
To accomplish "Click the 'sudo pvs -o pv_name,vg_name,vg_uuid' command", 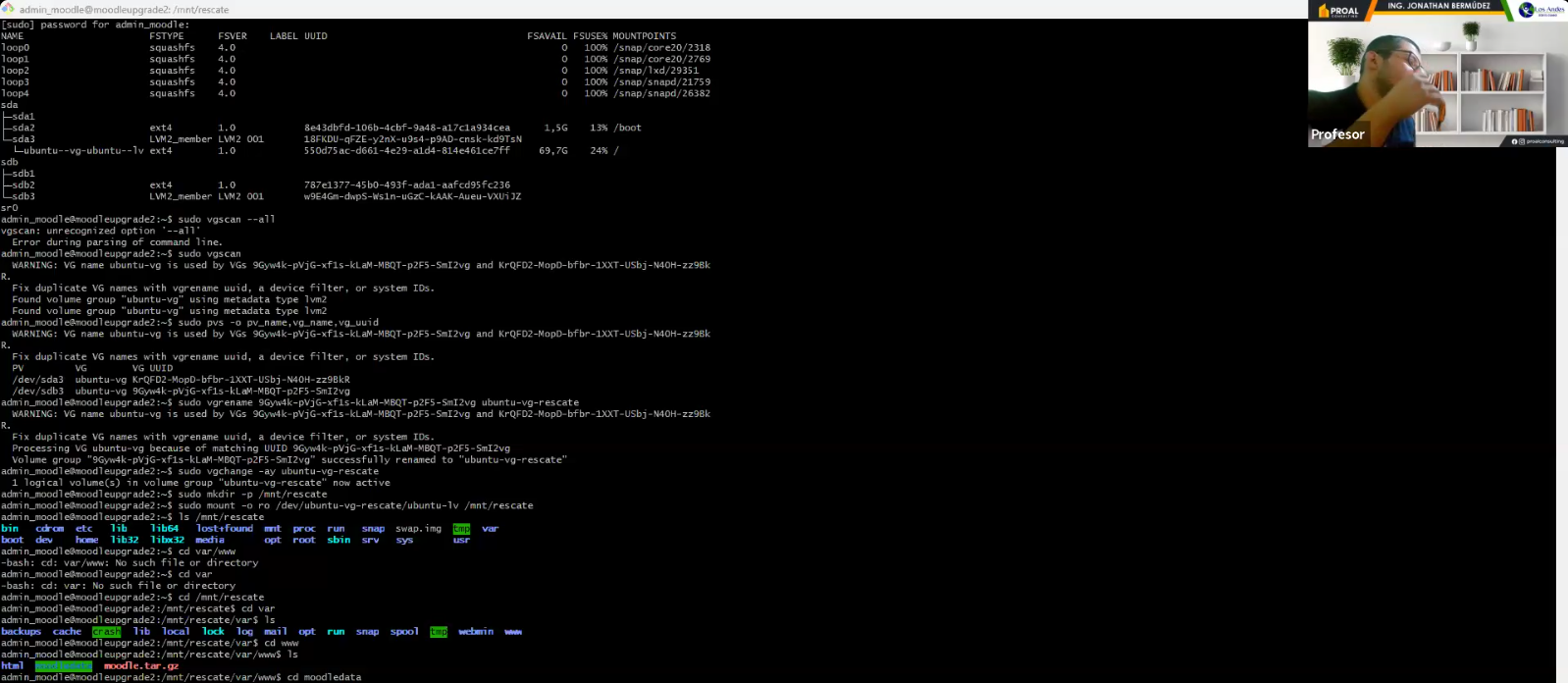I will click(x=279, y=322).
